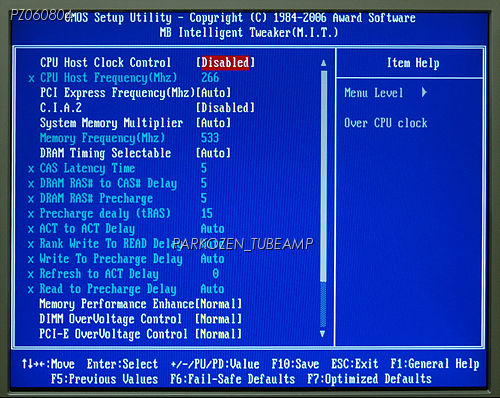Click the 533 memory frequency value
Viewport: 500px width, 398px height.
(x=210, y=138)
